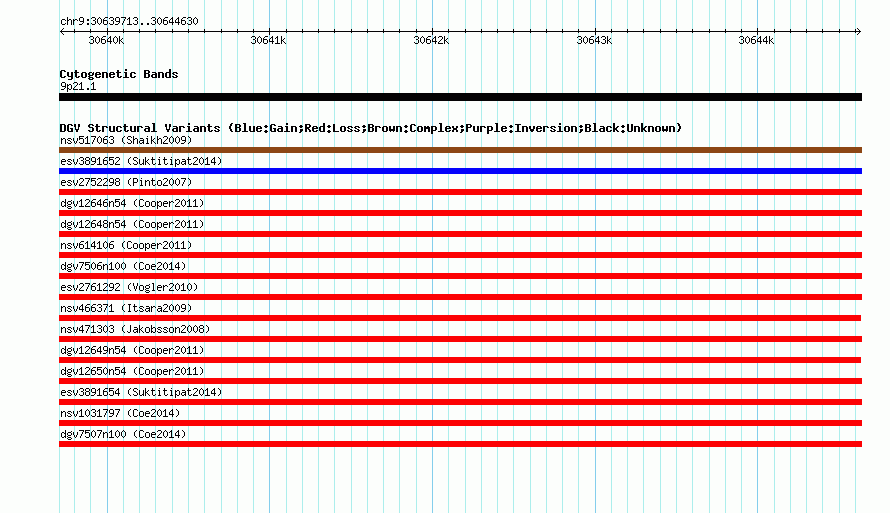Click the red dgv7506n100 loss bar
This screenshot has height=513, width=890.
pyautogui.click(x=460, y=276)
